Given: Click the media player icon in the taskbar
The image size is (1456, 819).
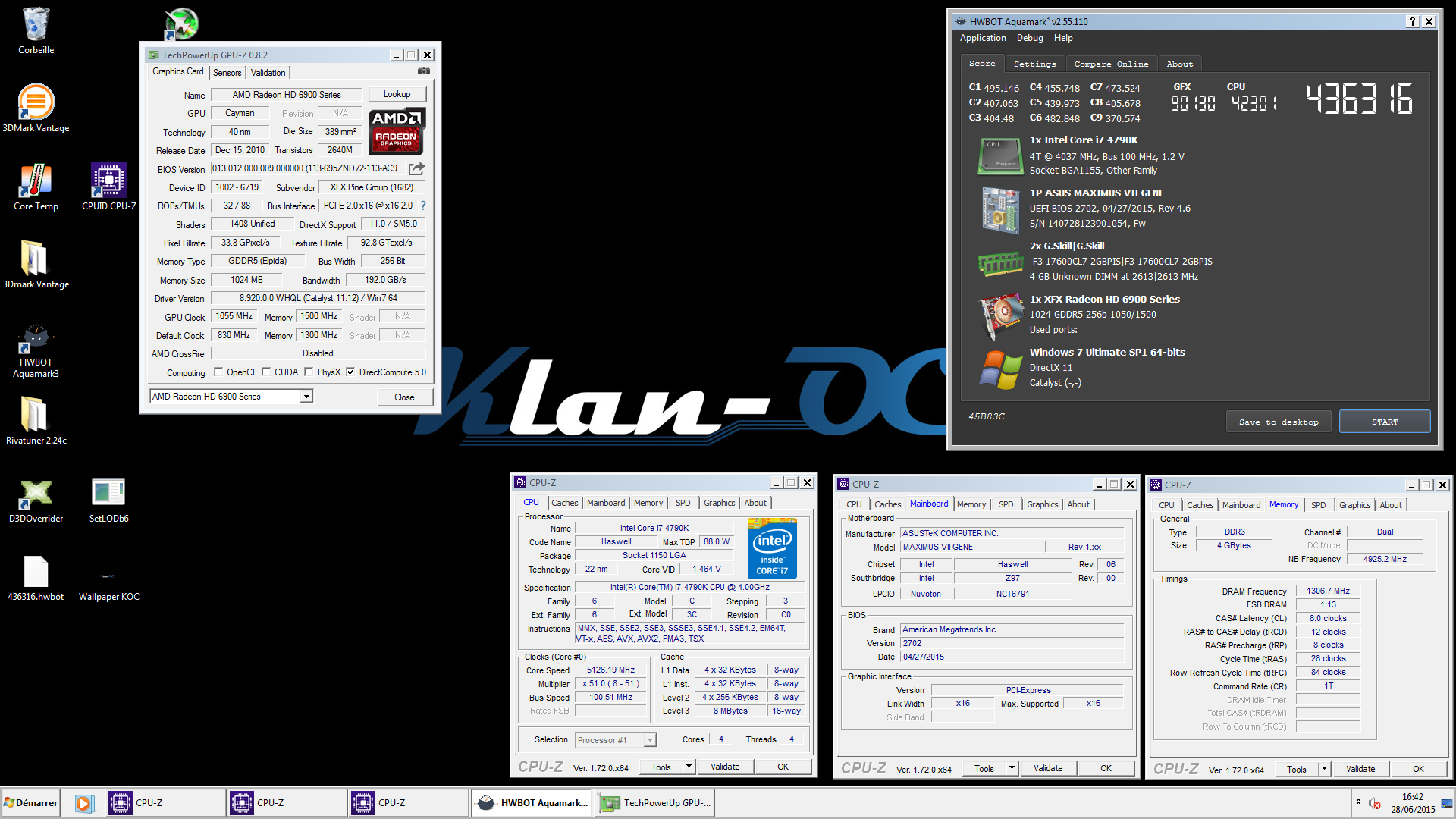Looking at the screenshot, I should 83,803.
